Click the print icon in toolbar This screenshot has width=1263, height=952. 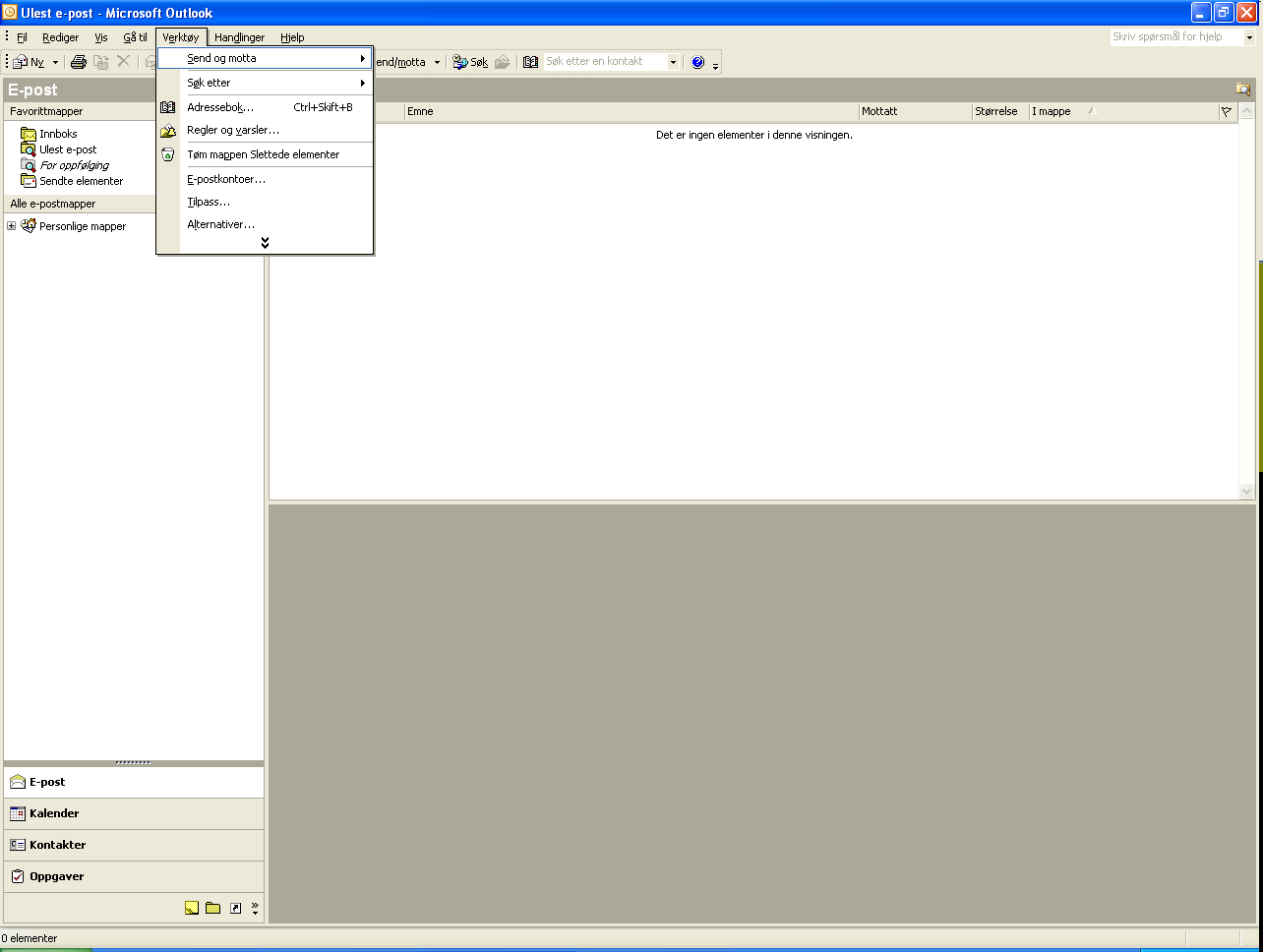(78, 62)
